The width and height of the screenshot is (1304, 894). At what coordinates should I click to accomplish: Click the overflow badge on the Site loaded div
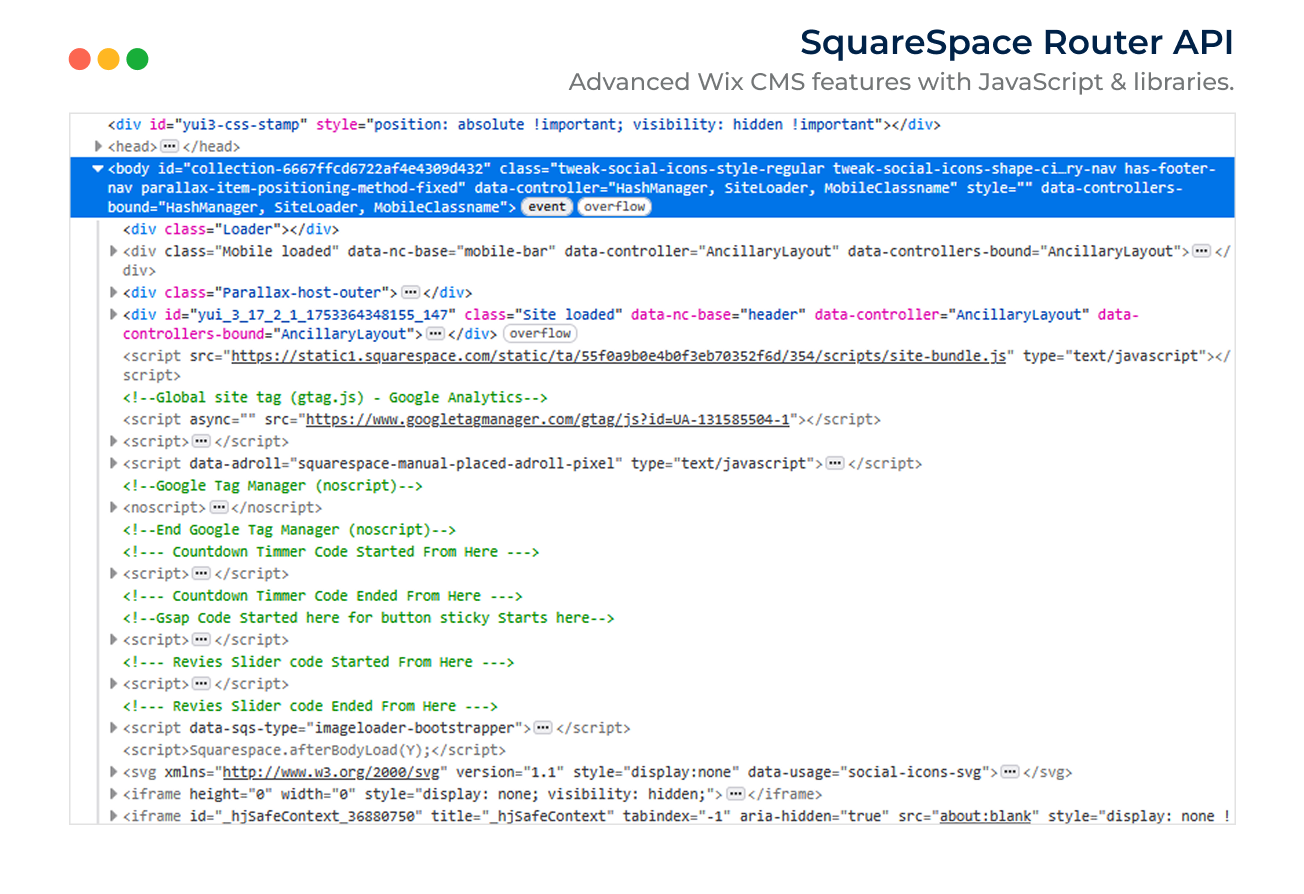coord(540,333)
